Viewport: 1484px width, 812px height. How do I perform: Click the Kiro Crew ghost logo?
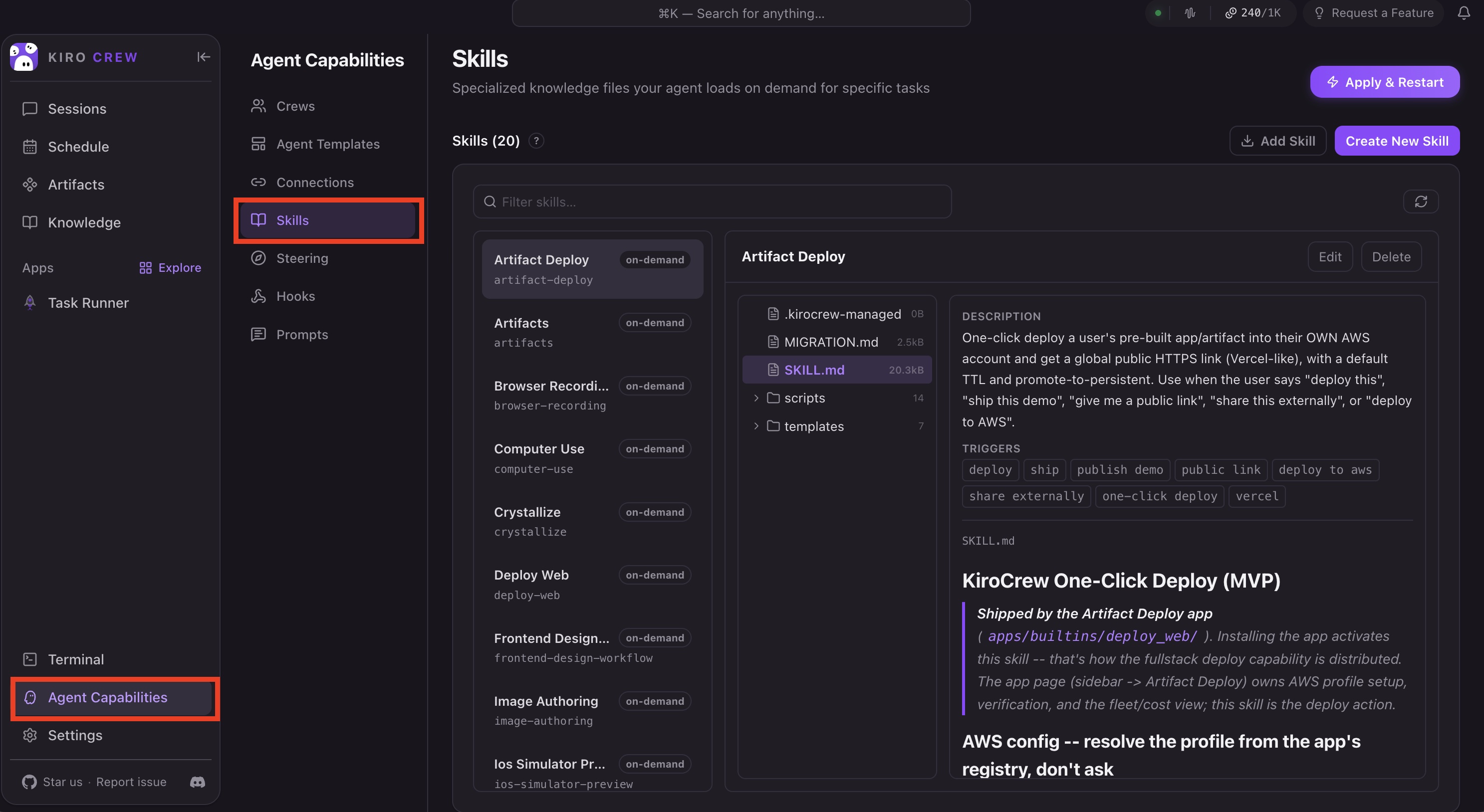(23, 56)
